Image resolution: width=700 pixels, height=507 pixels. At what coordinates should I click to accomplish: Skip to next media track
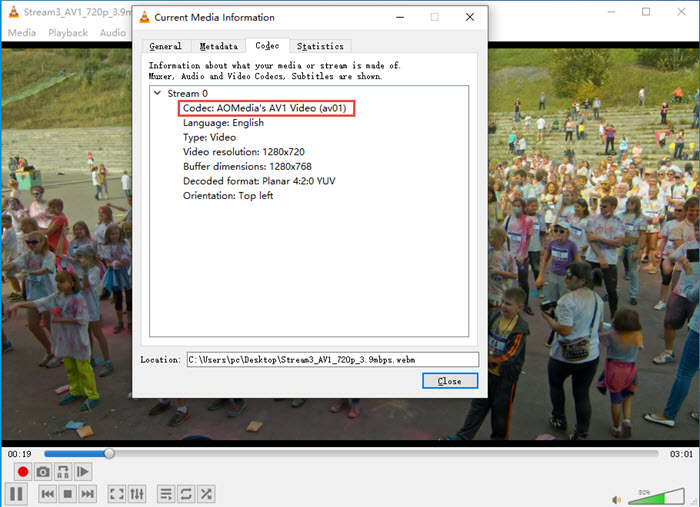click(88, 494)
